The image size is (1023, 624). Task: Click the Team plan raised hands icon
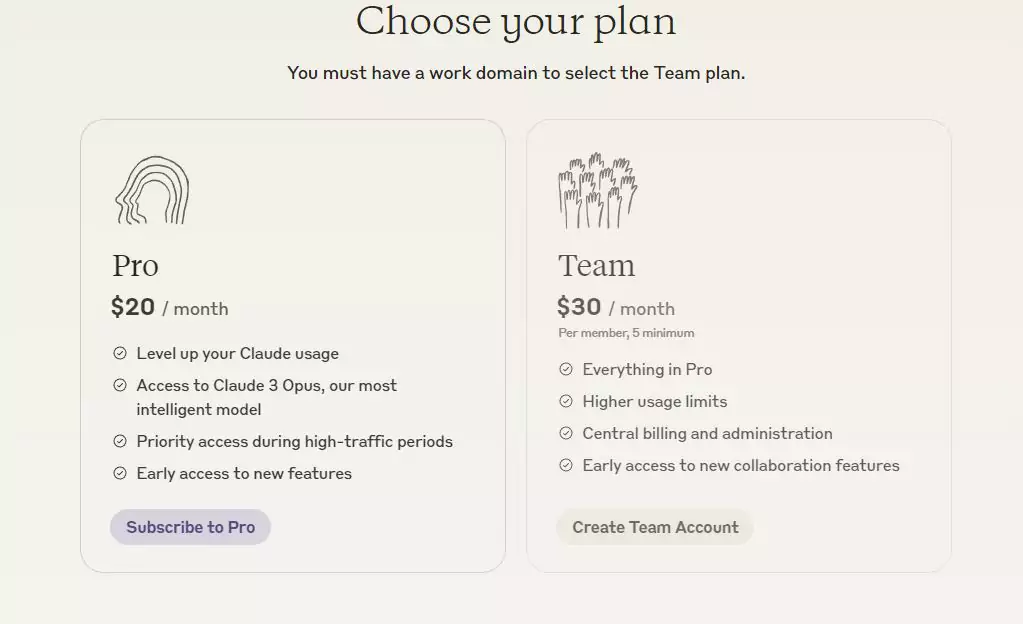point(598,191)
